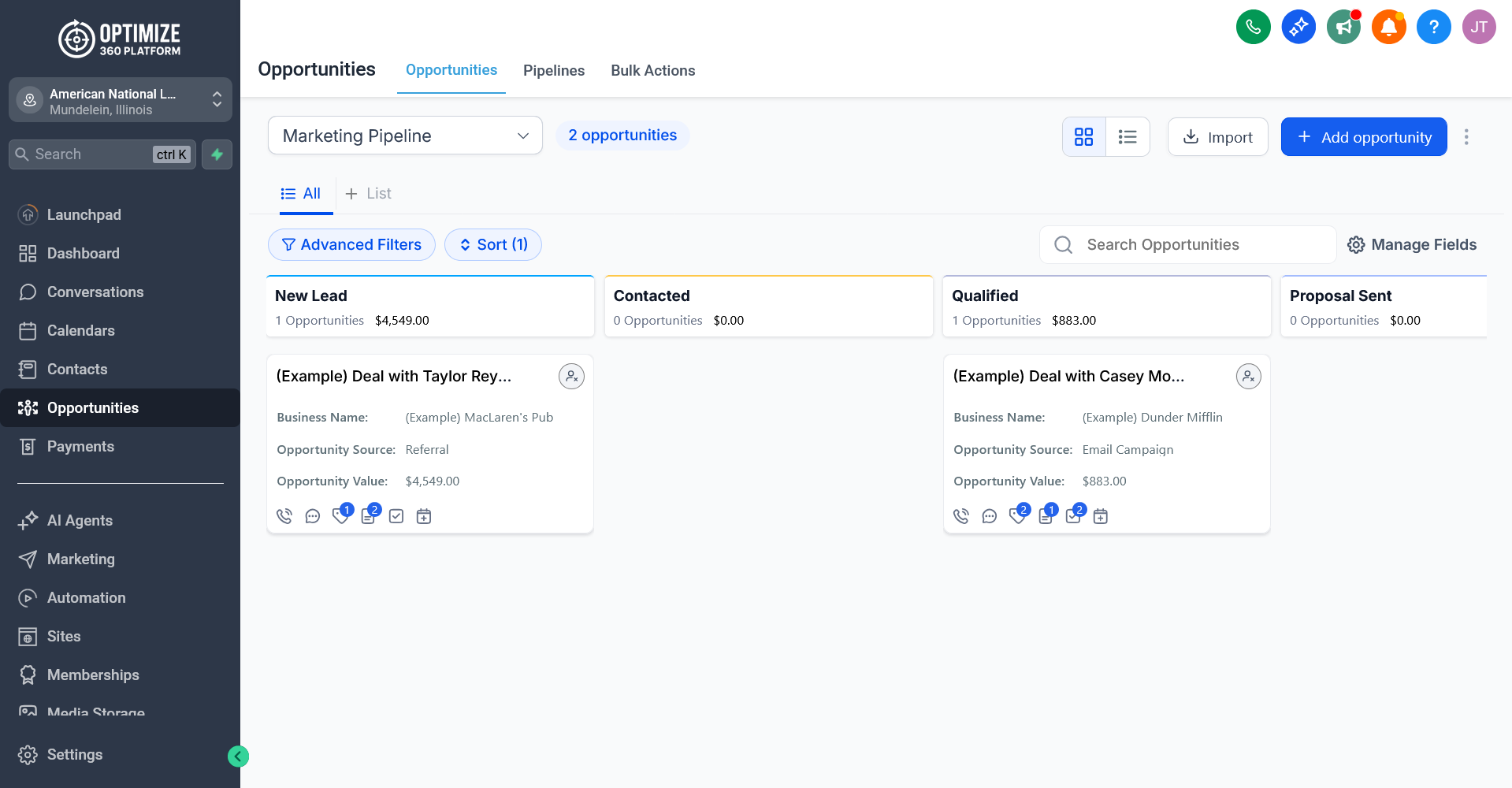Go to the Bulk Actions tab
This screenshot has width=1512, height=788.
[x=652, y=71]
